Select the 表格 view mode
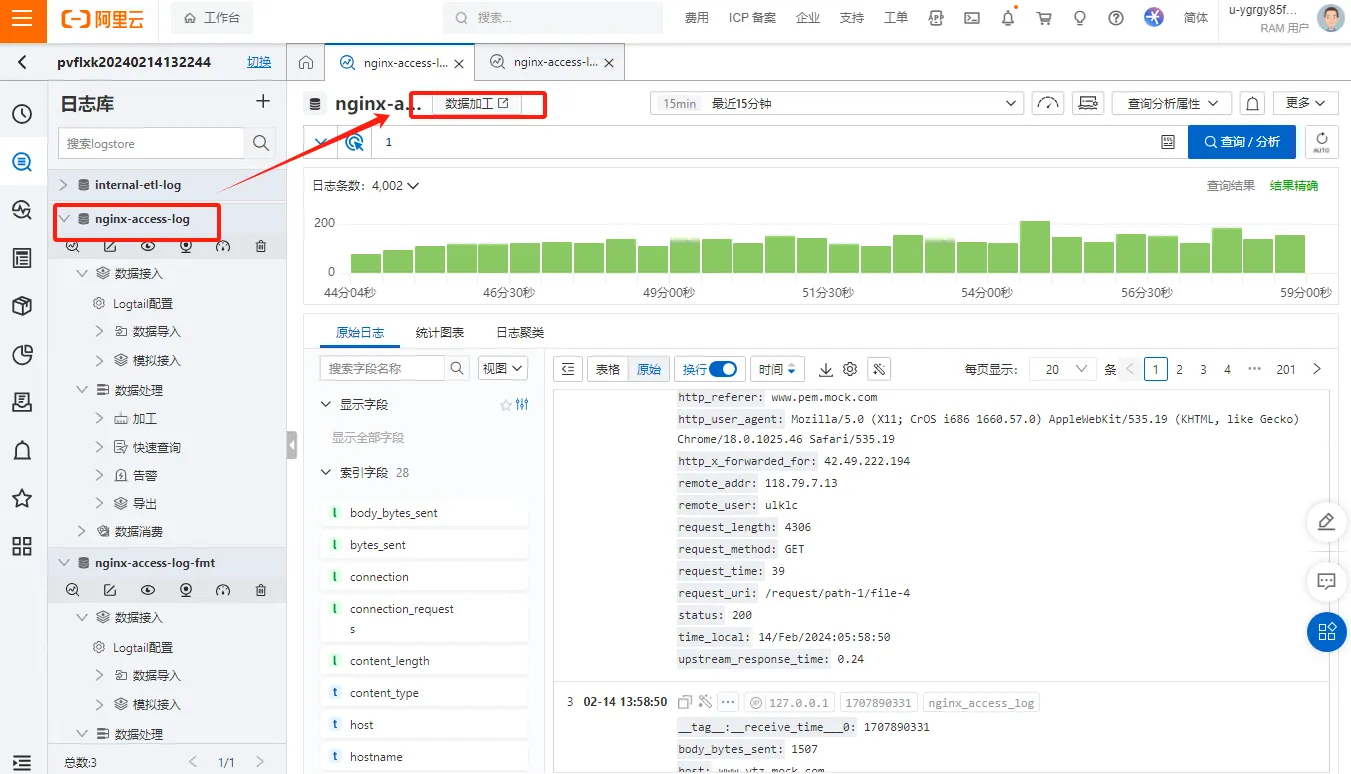The height and width of the screenshot is (774, 1351). click(608, 369)
